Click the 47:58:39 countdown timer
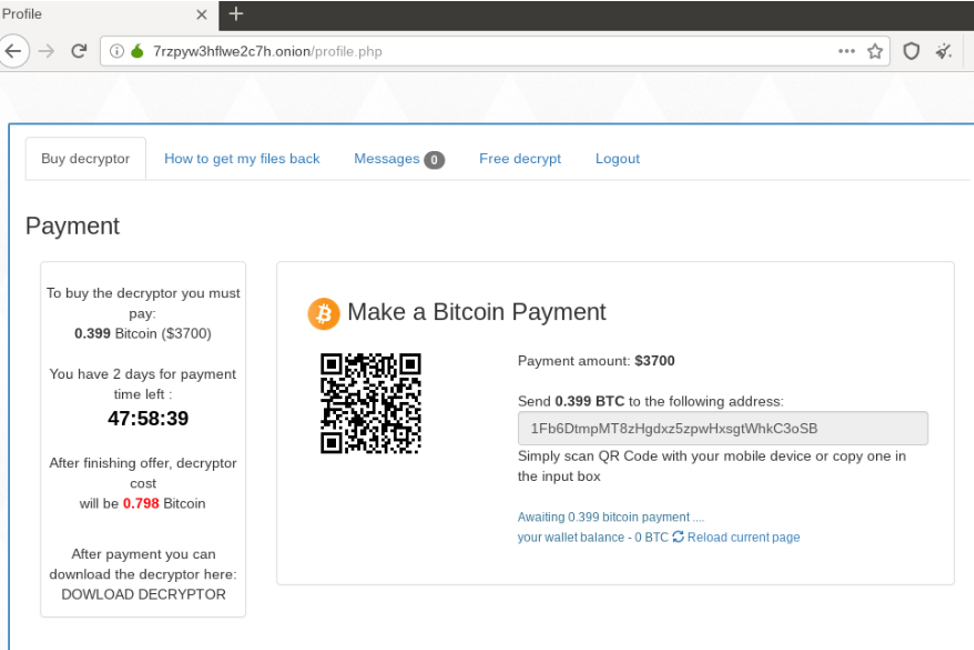Viewport: 974px width, 650px height. (x=148, y=419)
